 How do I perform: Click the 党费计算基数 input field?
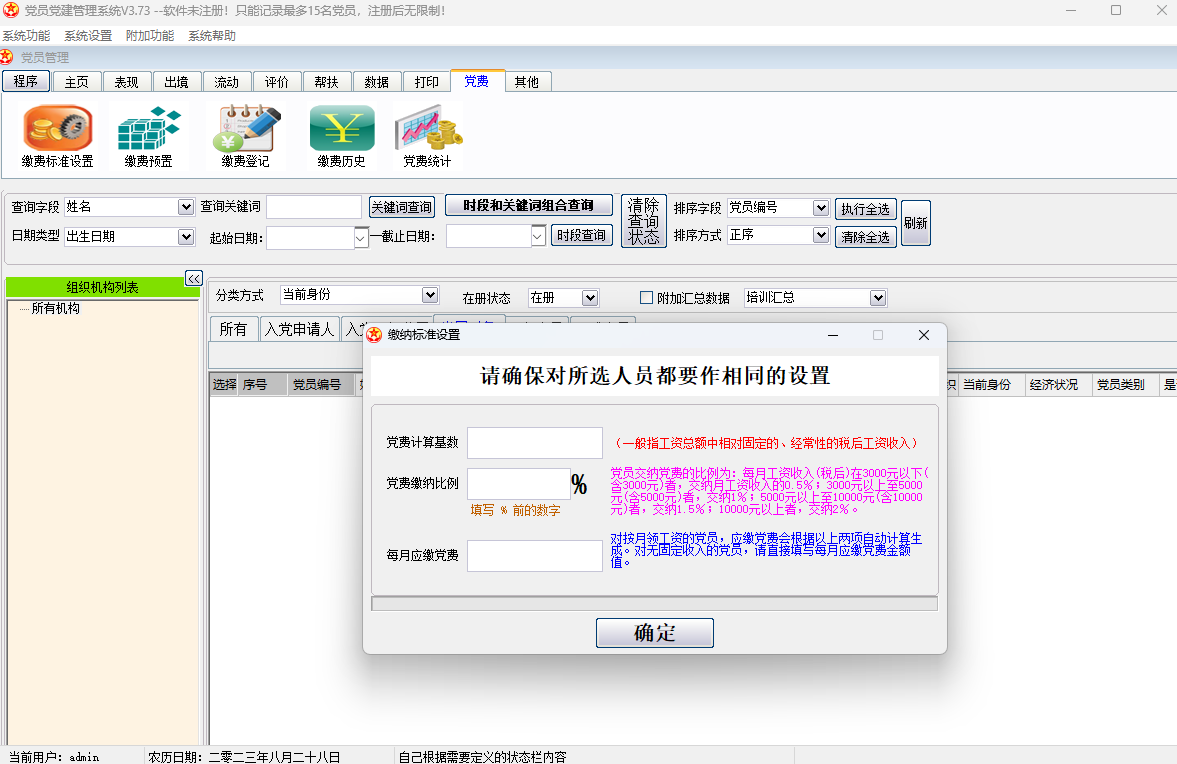click(x=534, y=442)
